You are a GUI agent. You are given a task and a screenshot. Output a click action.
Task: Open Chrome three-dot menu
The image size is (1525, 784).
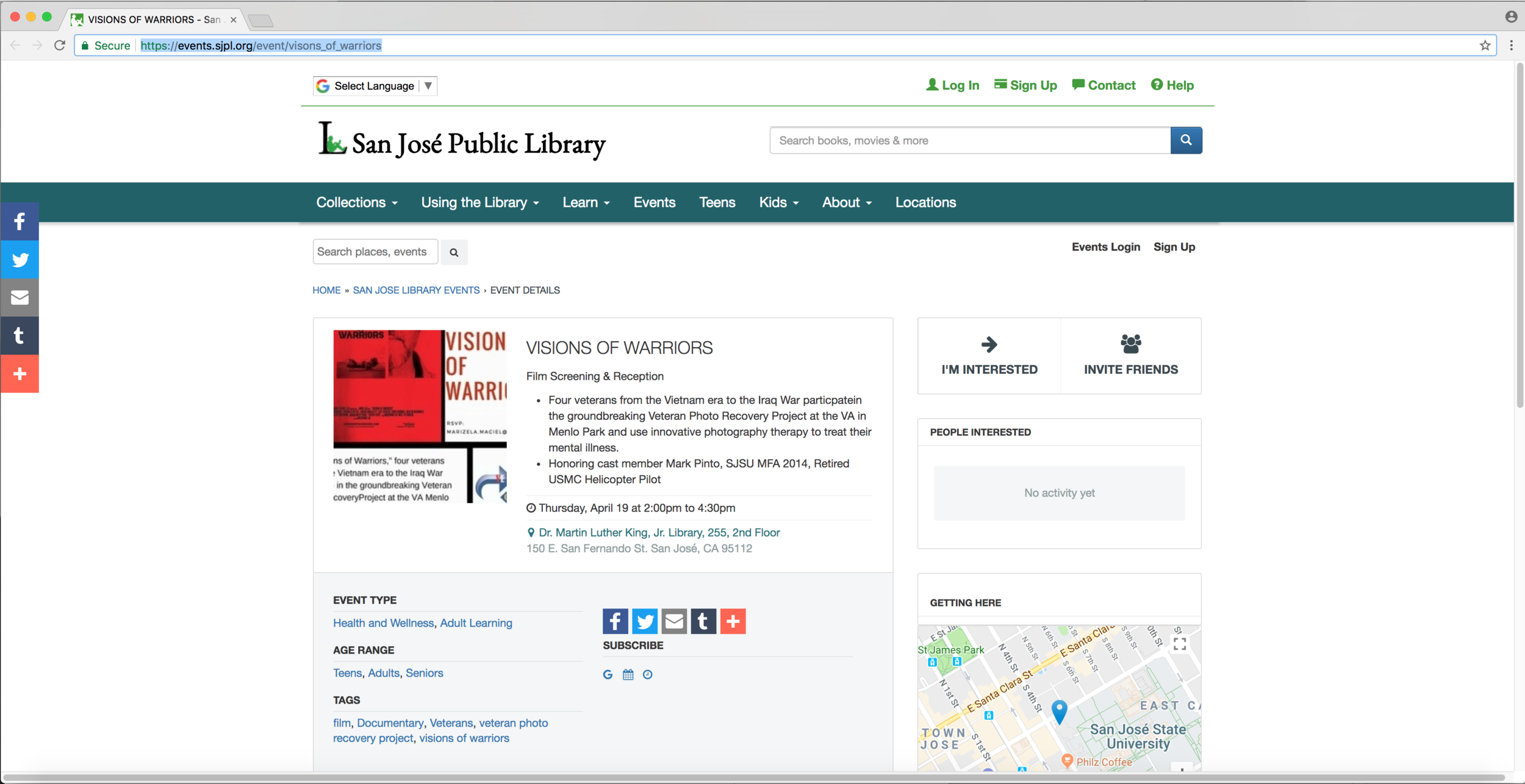[x=1511, y=46]
